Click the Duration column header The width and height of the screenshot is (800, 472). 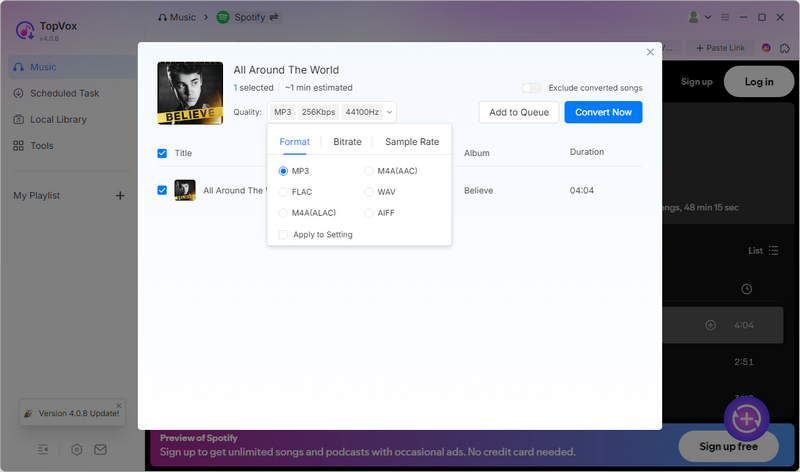click(587, 152)
